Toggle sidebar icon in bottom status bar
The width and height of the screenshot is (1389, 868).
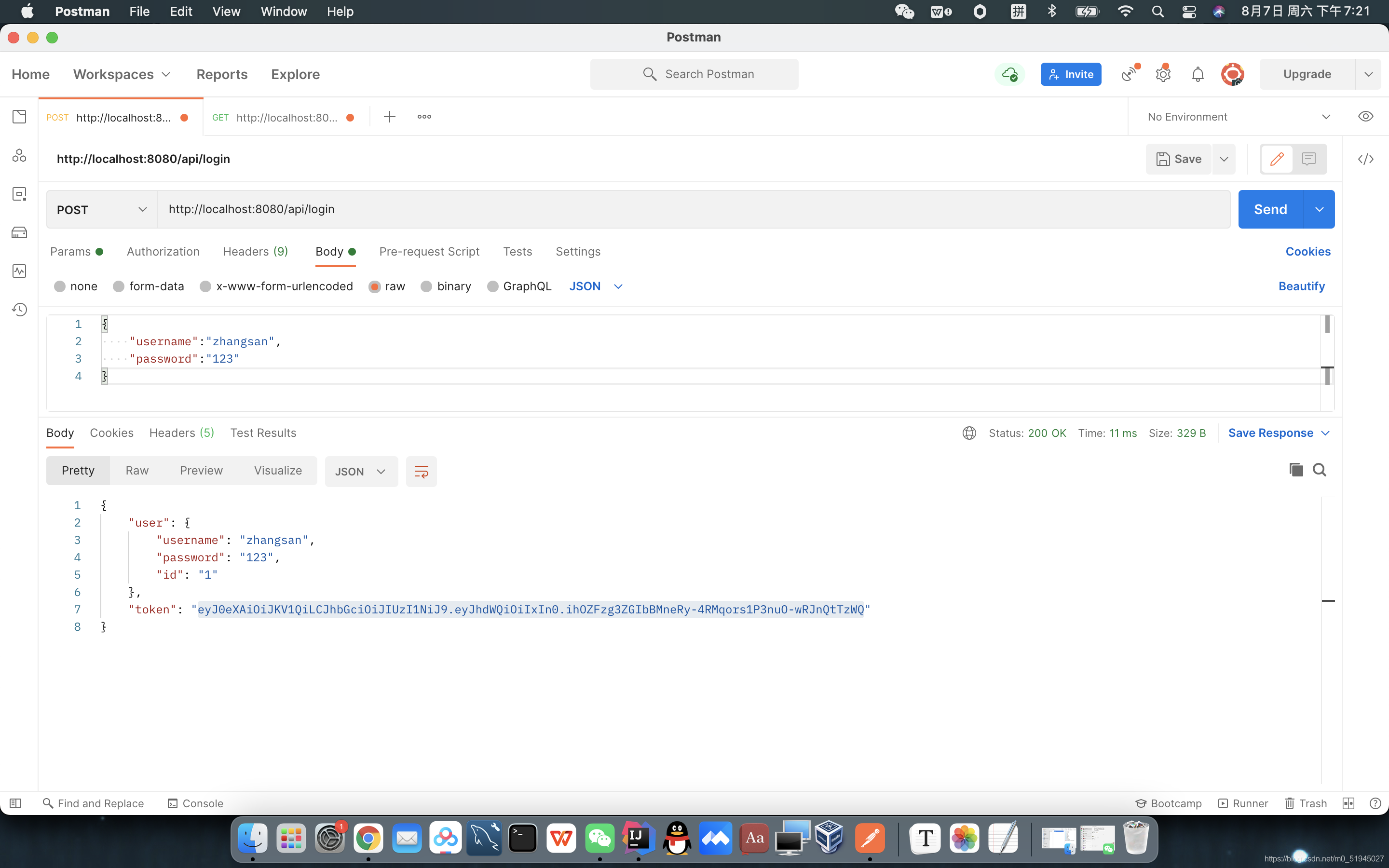point(15,803)
